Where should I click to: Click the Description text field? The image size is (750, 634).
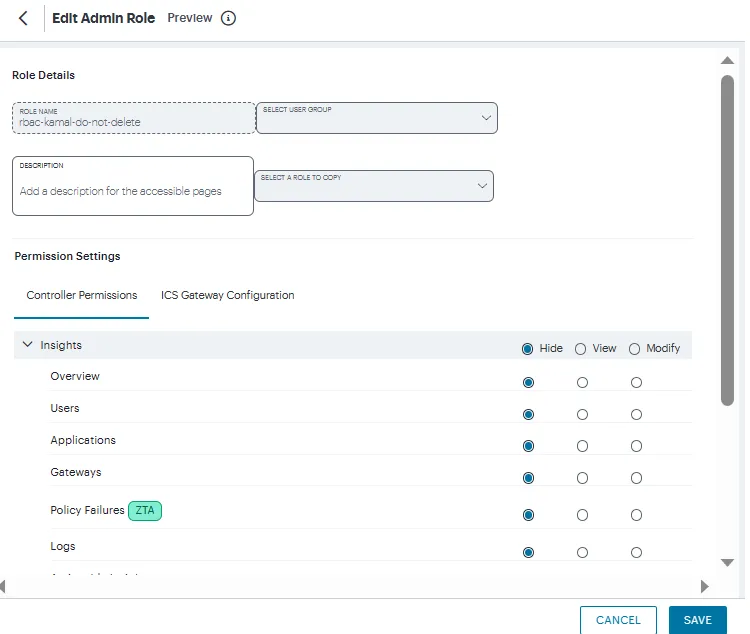[x=133, y=186]
